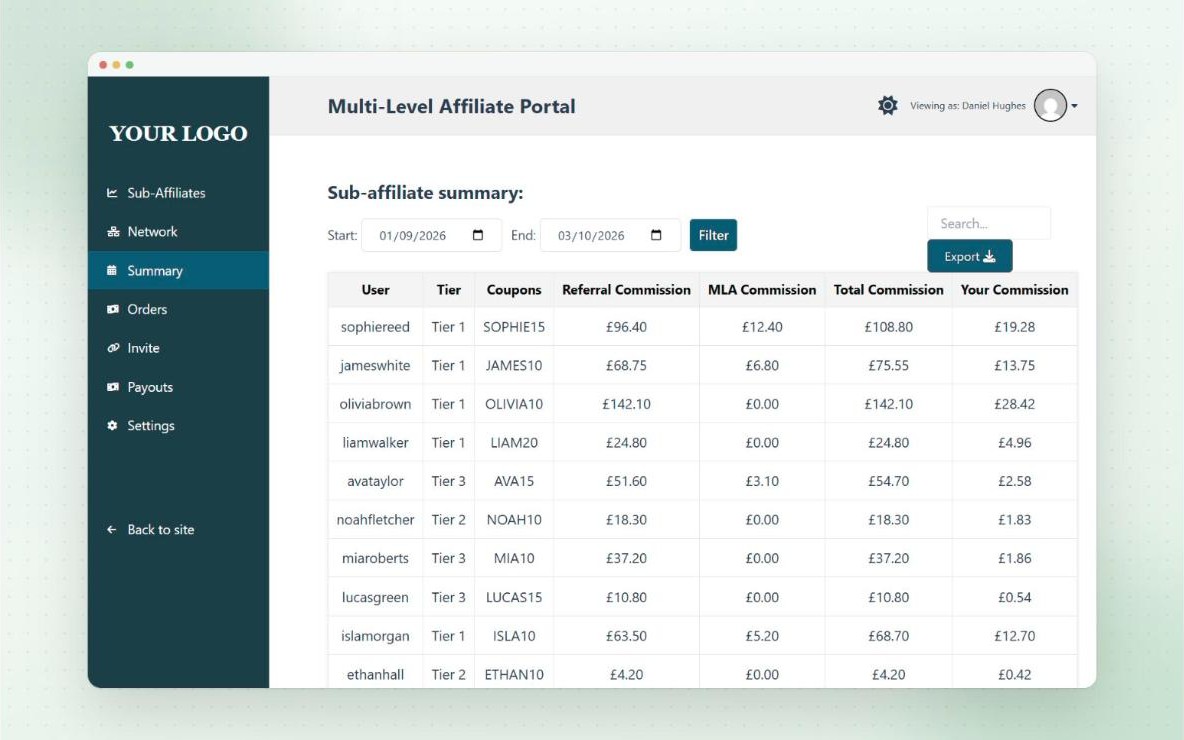Image resolution: width=1184 pixels, height=740 pixels.
Task: Click the Settings gear icon in sidebar
Action: click(112, 425)
